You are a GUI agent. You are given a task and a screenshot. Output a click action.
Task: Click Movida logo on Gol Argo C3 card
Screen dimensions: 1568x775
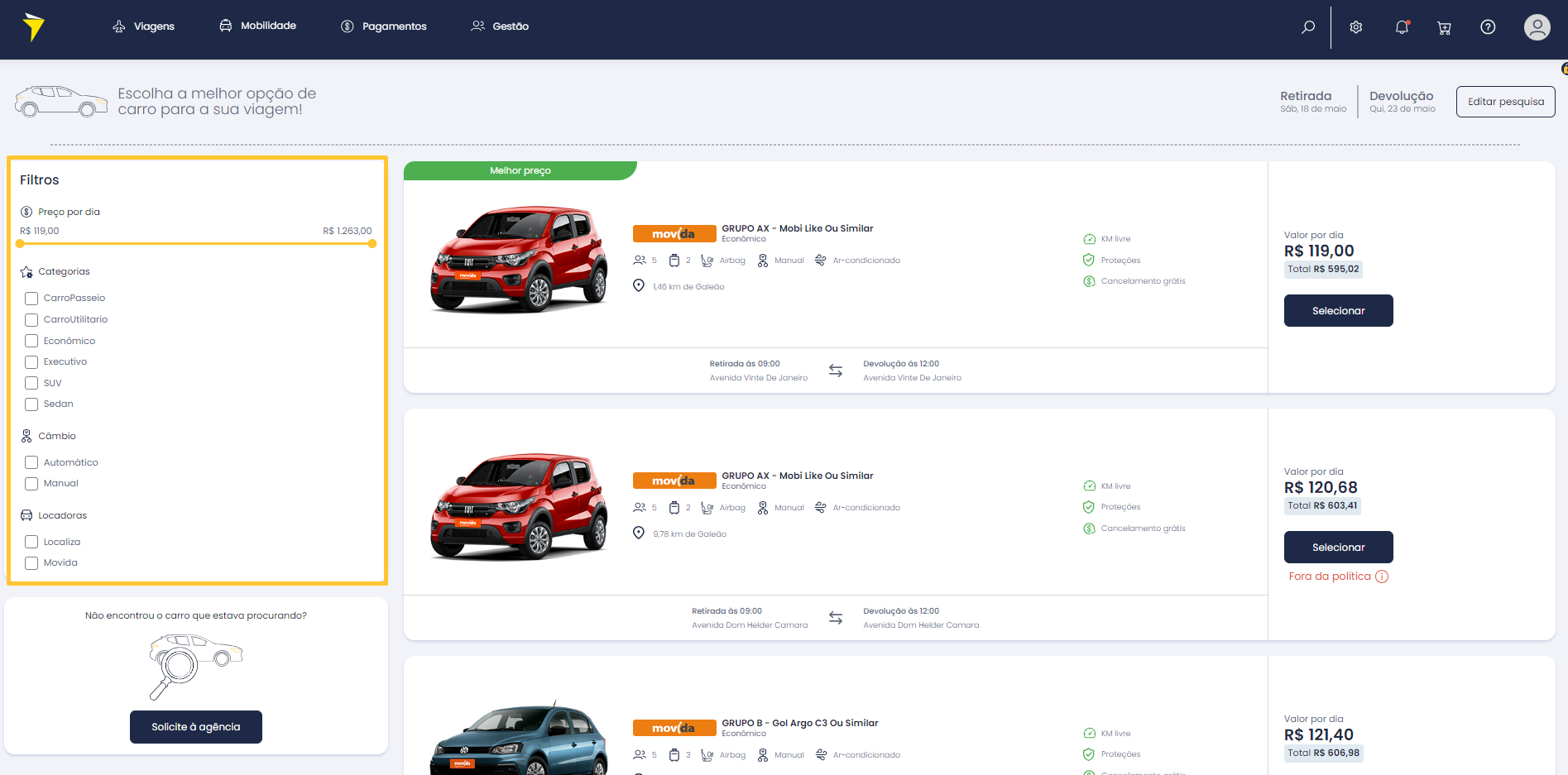[x=674, y=728]
